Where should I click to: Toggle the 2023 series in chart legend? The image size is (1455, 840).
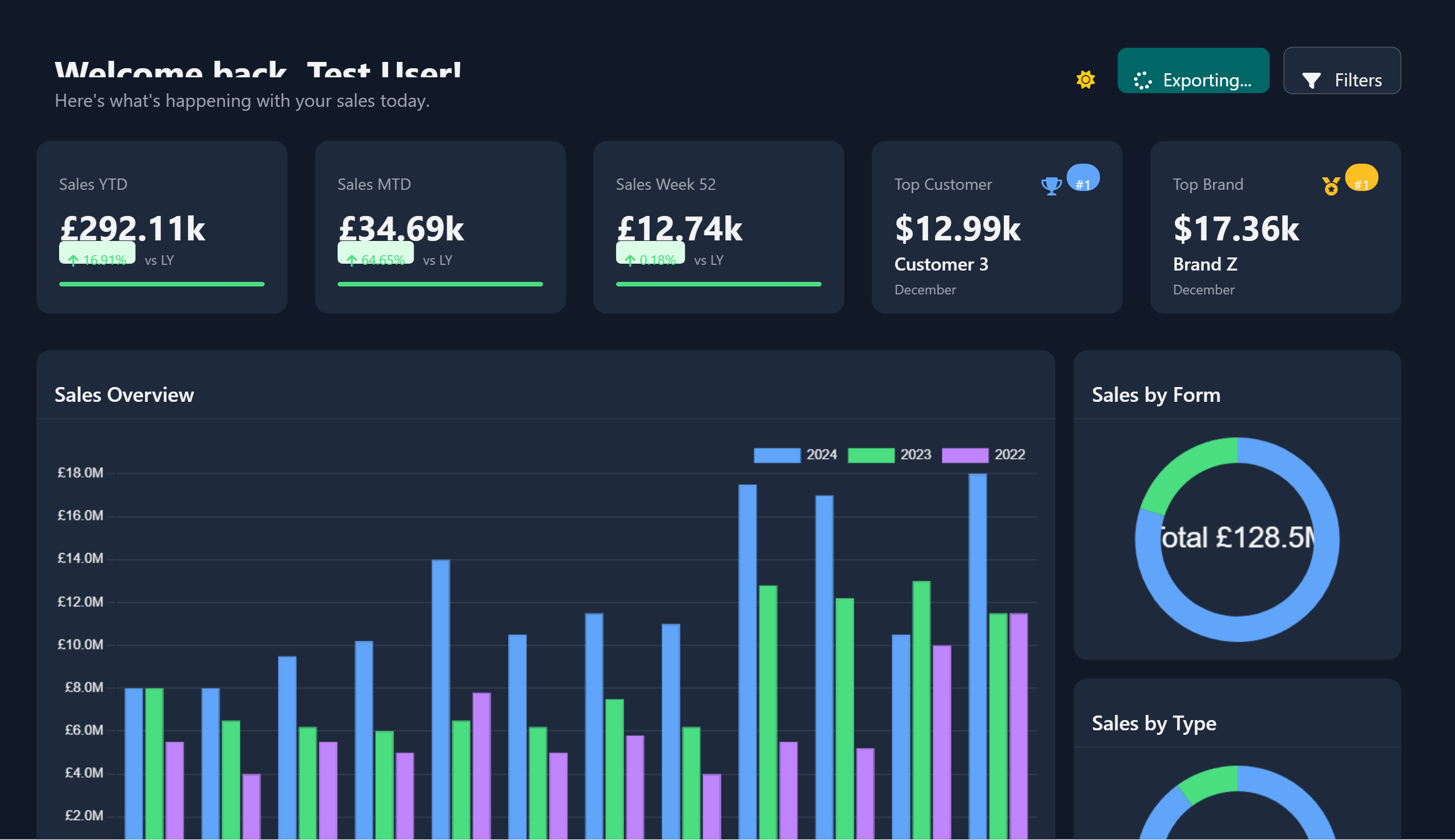point(871,455)
